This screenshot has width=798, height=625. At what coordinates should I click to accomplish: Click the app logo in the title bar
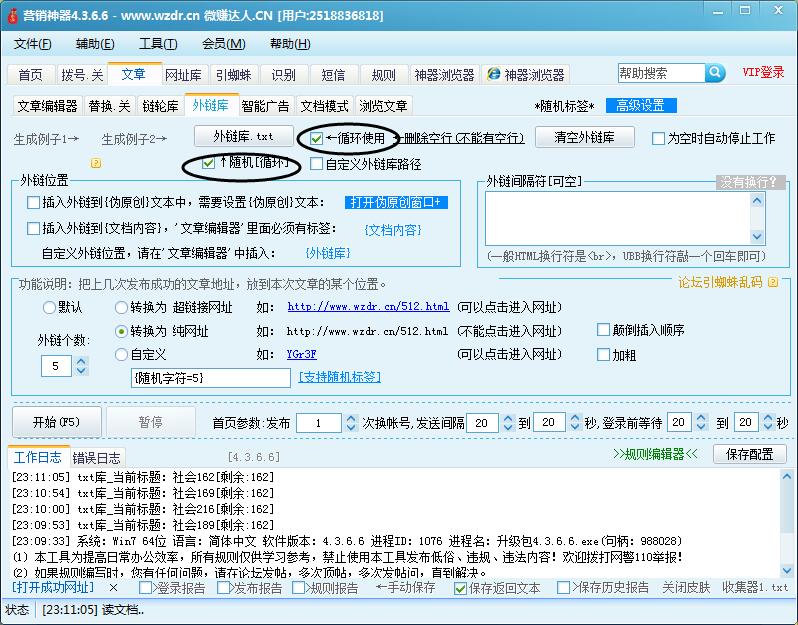11,15
